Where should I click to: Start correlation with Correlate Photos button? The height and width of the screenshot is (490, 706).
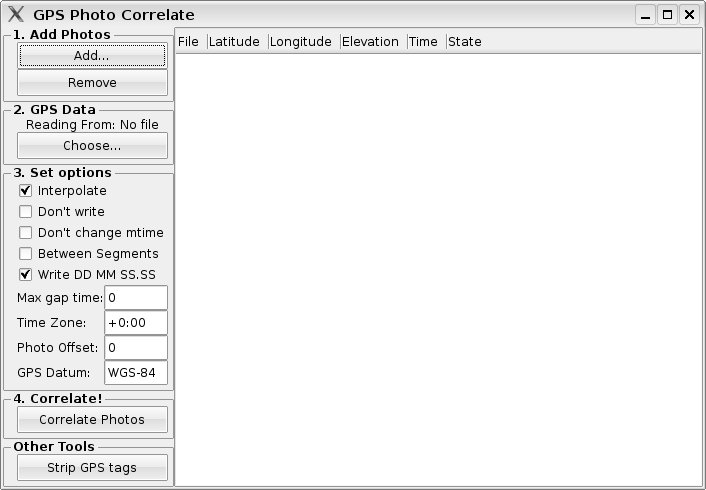92,420
